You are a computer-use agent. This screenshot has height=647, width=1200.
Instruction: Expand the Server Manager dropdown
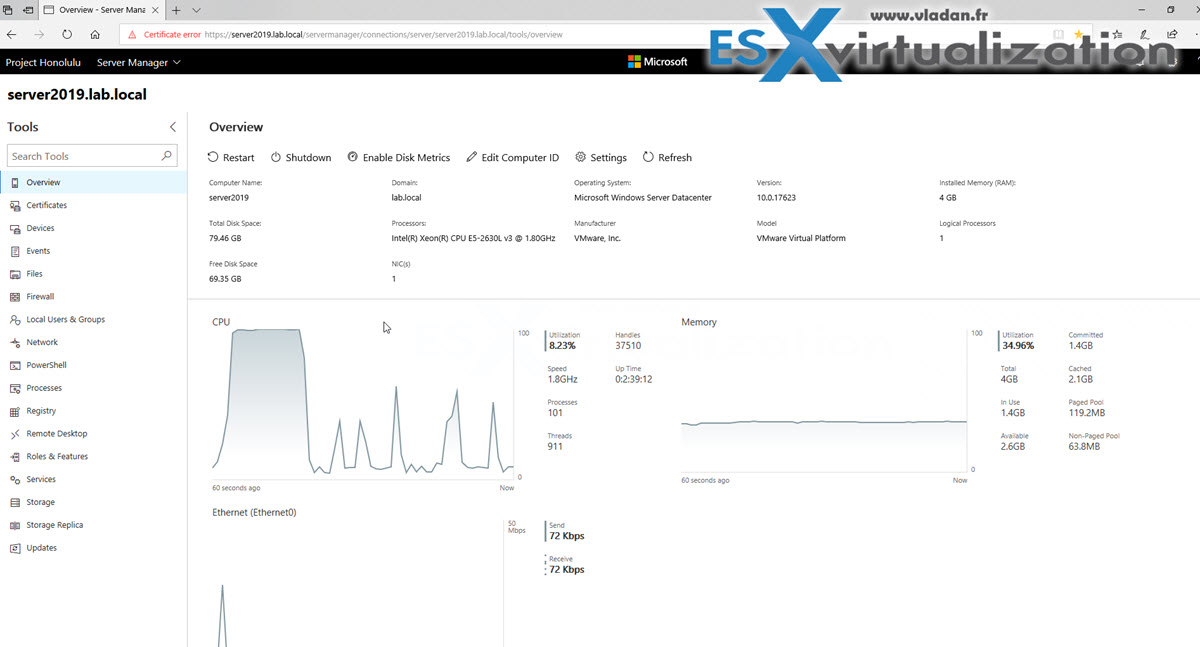click(139, 62)
